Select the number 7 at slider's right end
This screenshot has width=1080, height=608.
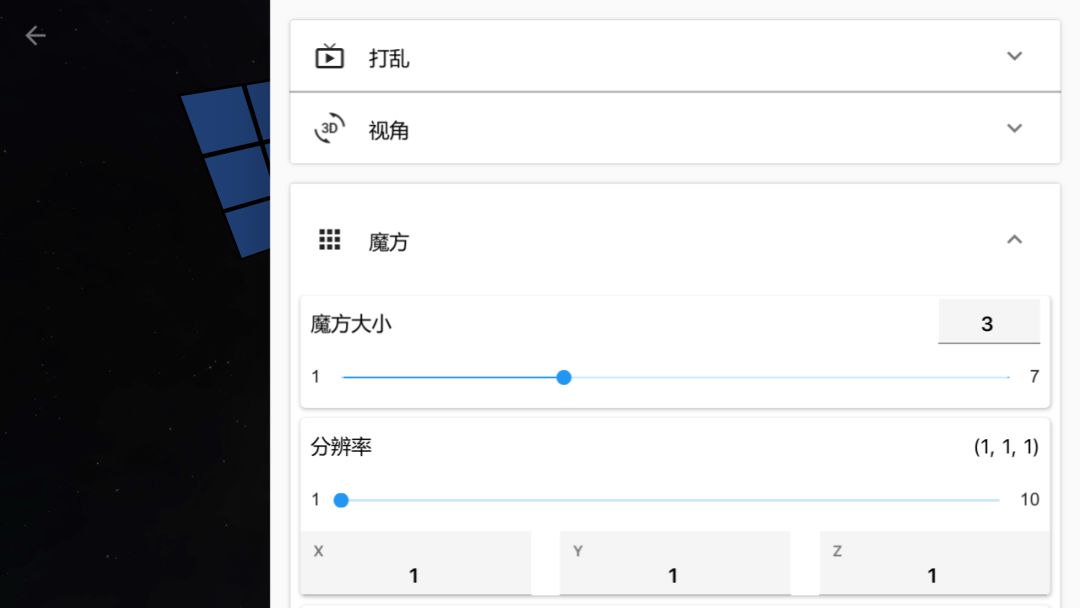pyautogui.click(x=1034, y=376)
